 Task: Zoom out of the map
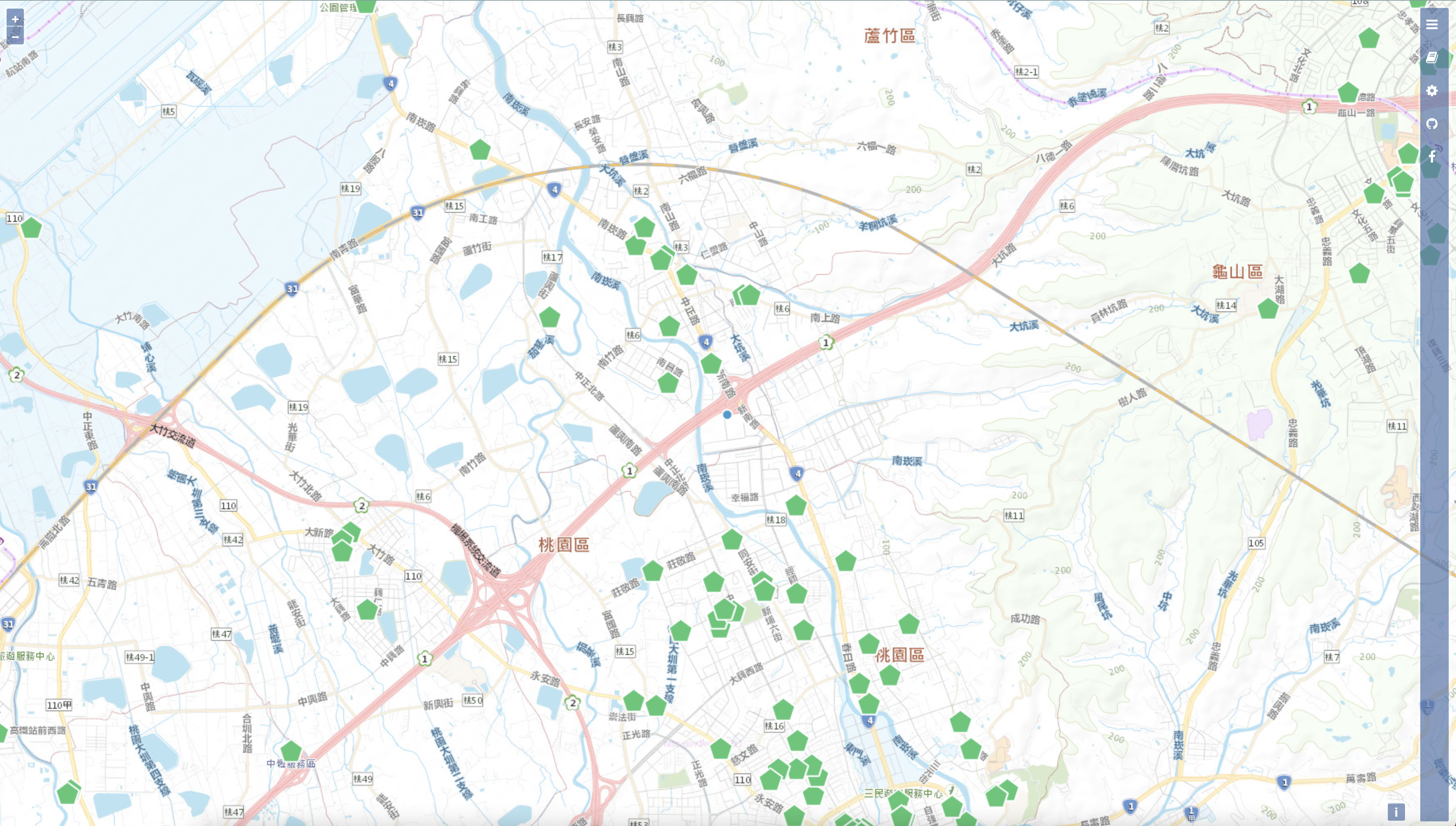[15, 37]
